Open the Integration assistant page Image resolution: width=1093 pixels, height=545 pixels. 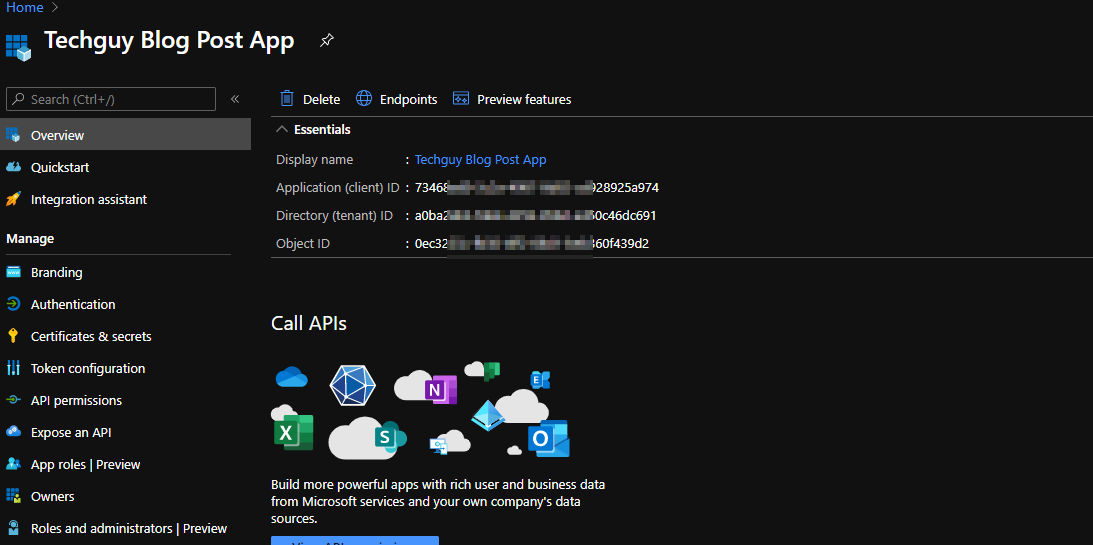click(x=89, y=199)
